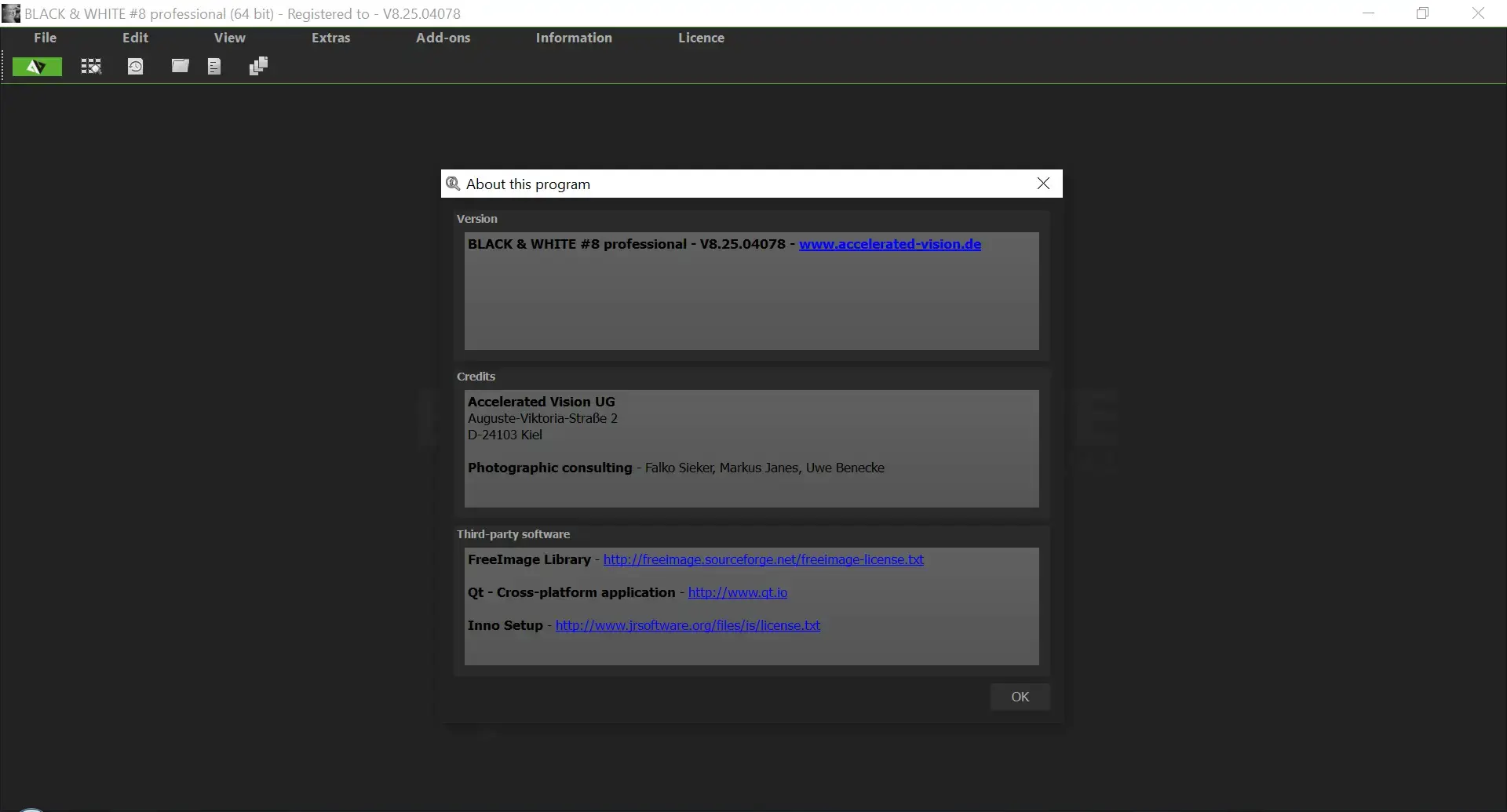Open the image browser grid icon
1507x812 pixels.
pos(90,66)
